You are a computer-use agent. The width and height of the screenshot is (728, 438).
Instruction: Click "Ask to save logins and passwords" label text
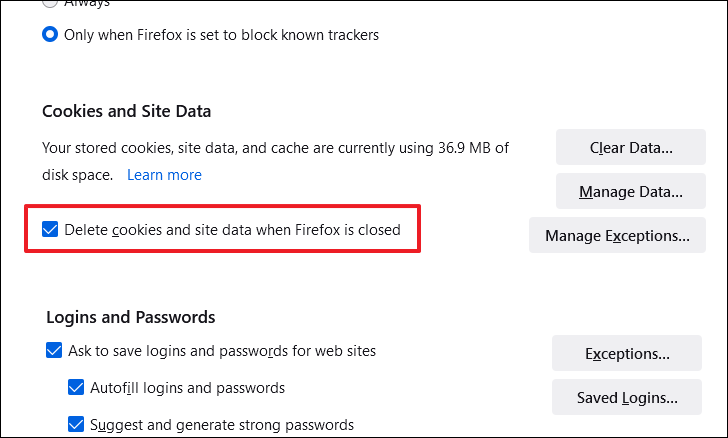click(222, 351)
